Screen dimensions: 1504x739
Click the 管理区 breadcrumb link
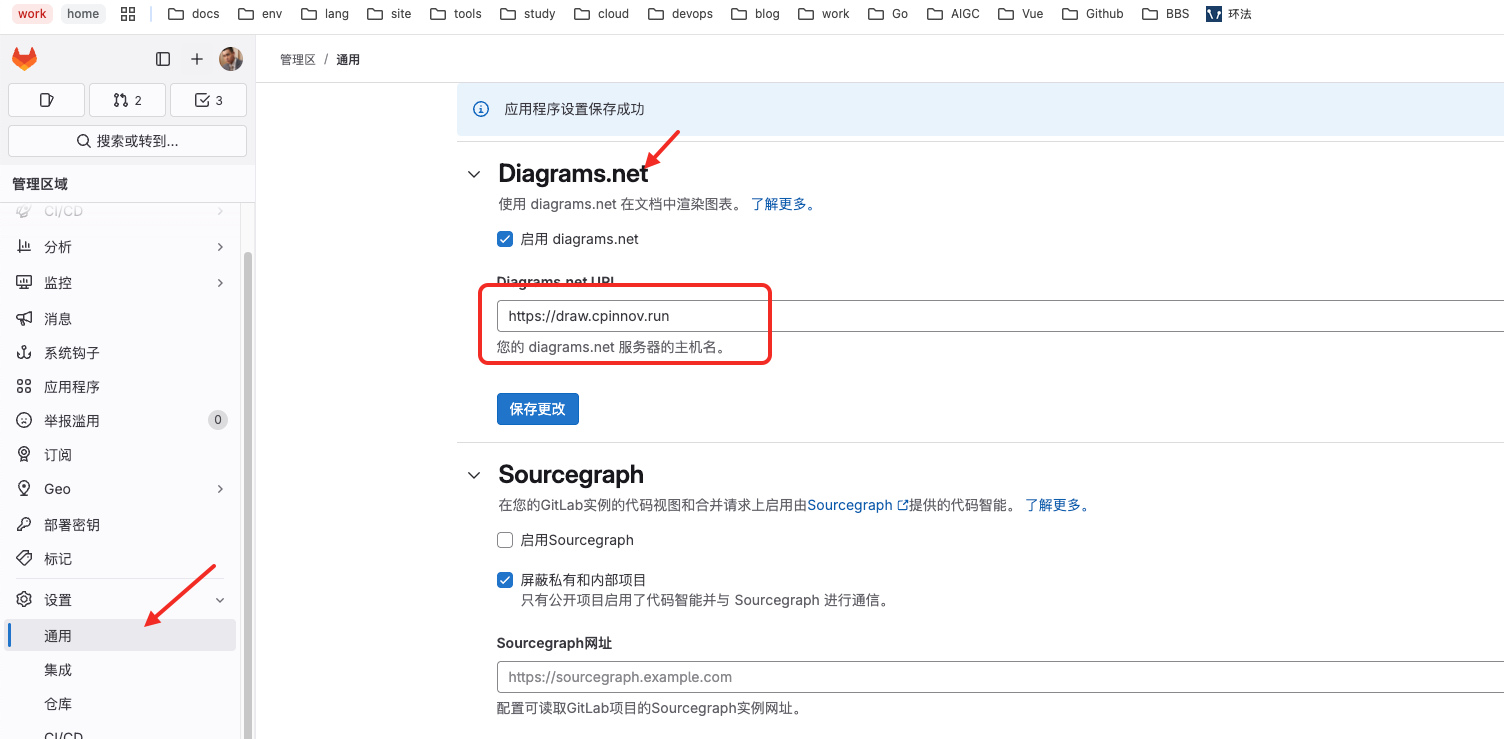298,60
